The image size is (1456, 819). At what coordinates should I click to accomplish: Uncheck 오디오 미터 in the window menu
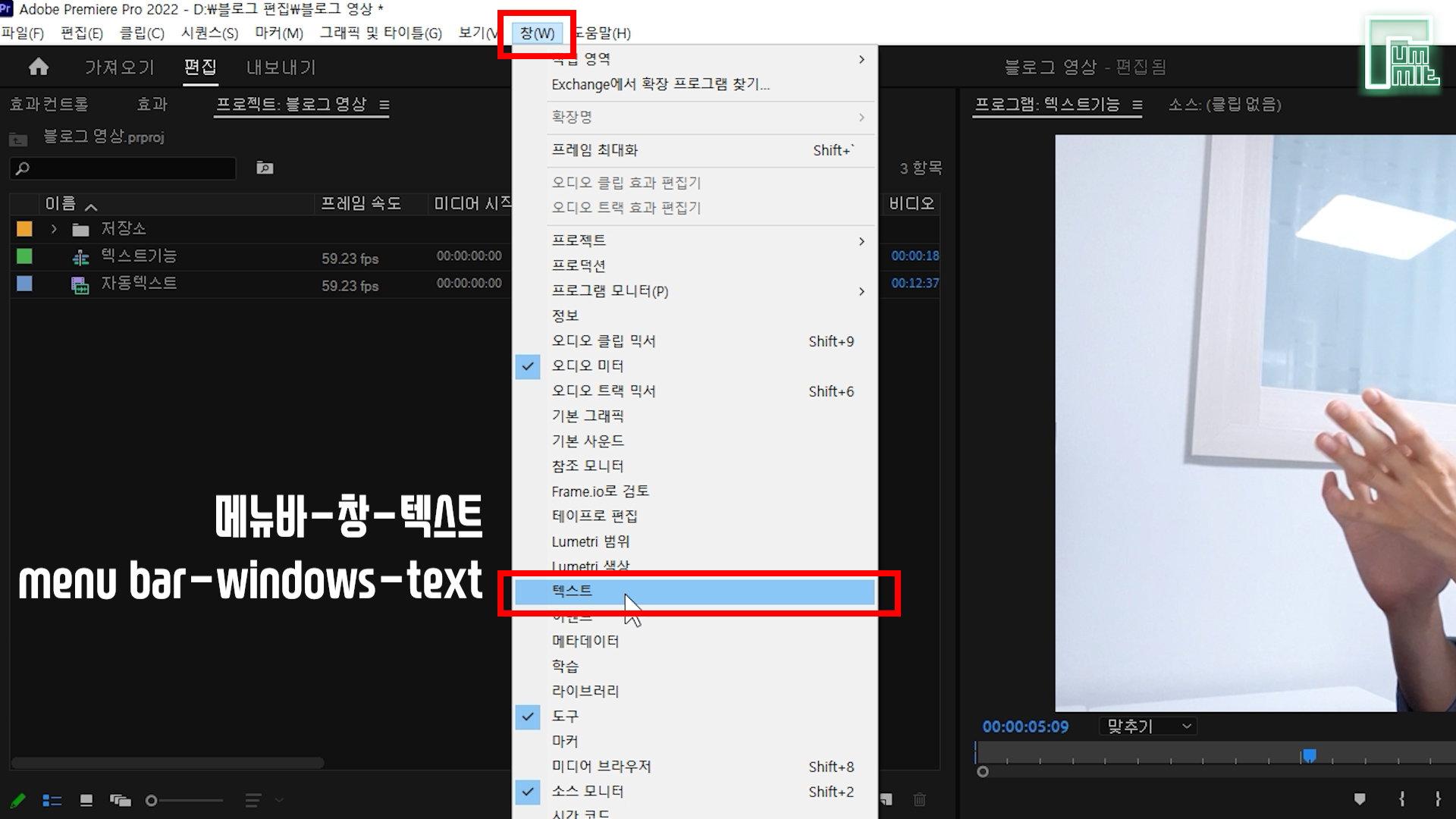pyautogui.click(x=588, y=366)
